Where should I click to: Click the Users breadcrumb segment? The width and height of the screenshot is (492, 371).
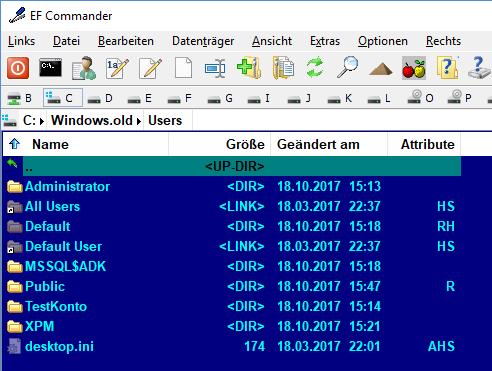click(x=165, y=120)
